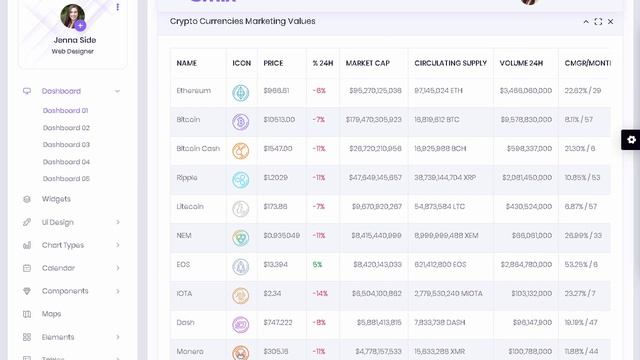The width and height of the screenshot is (640, 360).
Task: Sort by VOLUME 24H column header
Action: (521, 63)
